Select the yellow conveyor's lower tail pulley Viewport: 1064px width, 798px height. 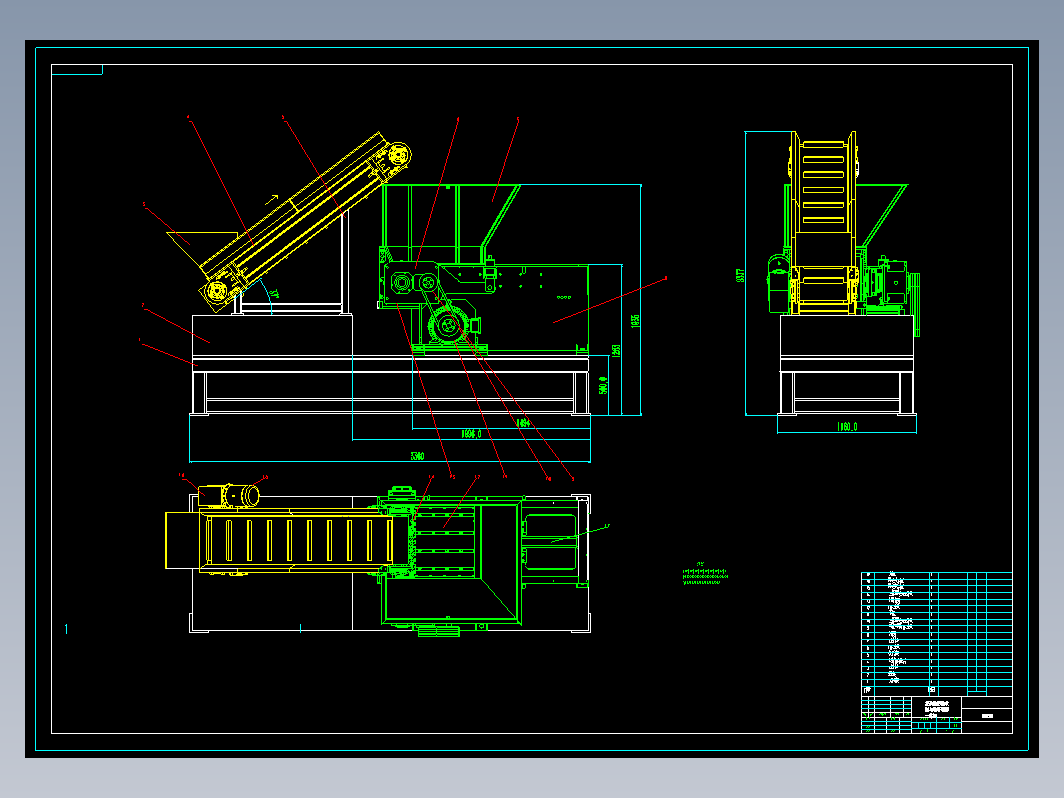(x=216, y=292)
